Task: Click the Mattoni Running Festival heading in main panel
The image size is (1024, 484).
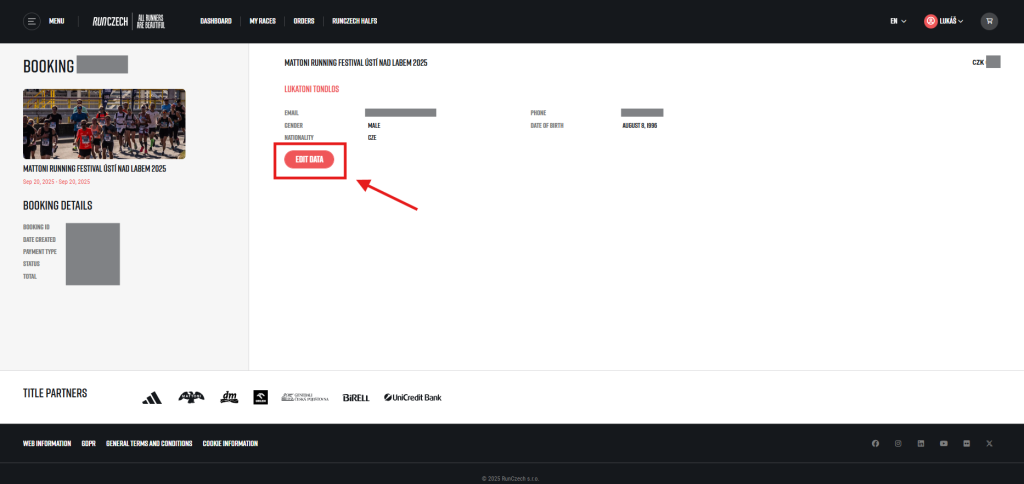Action: (356, 63)
